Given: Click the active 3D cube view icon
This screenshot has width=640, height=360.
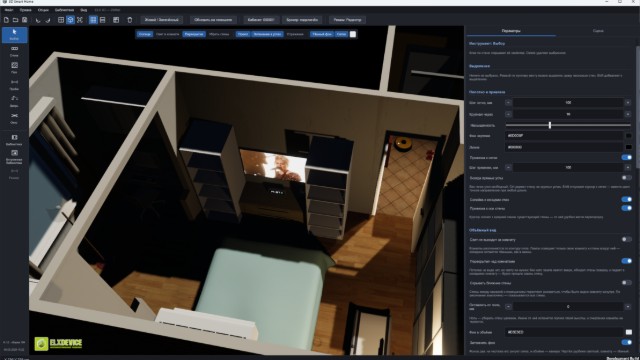Looking at the screenshot, I should (x=70, y=20).
